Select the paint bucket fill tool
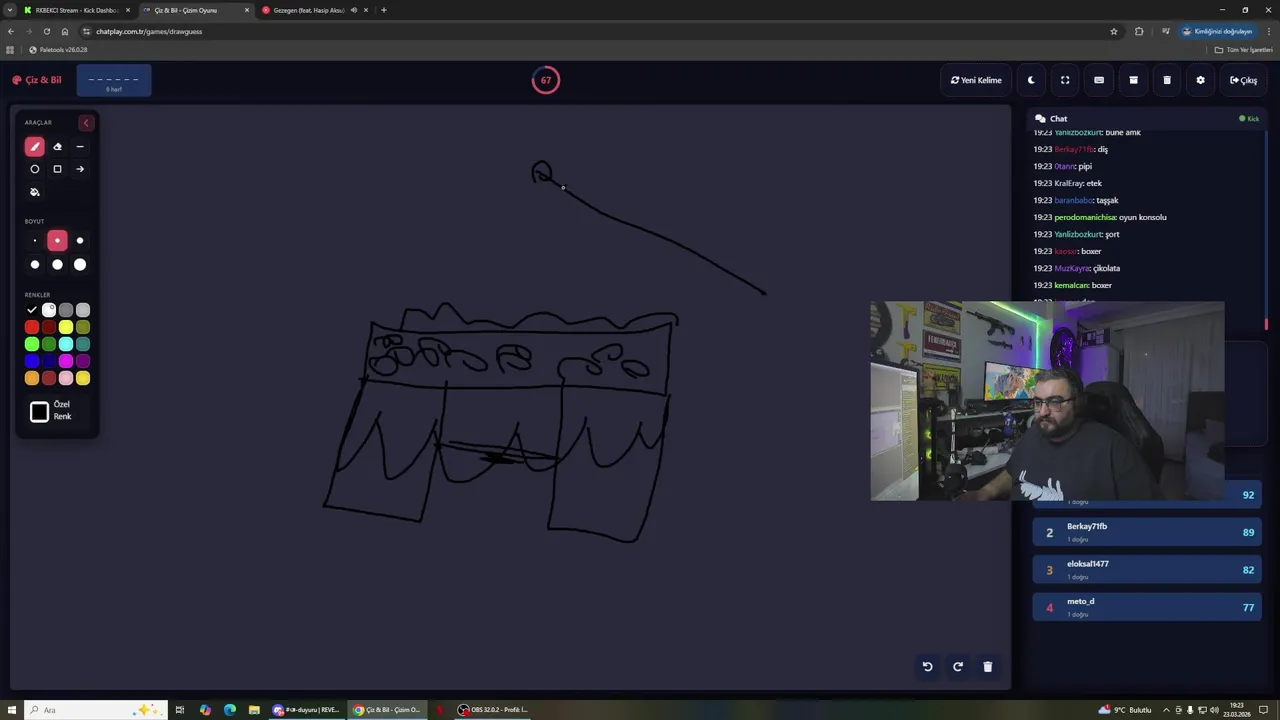The width and height of the screenshot is (1280, 720). (x=34, y=192)
